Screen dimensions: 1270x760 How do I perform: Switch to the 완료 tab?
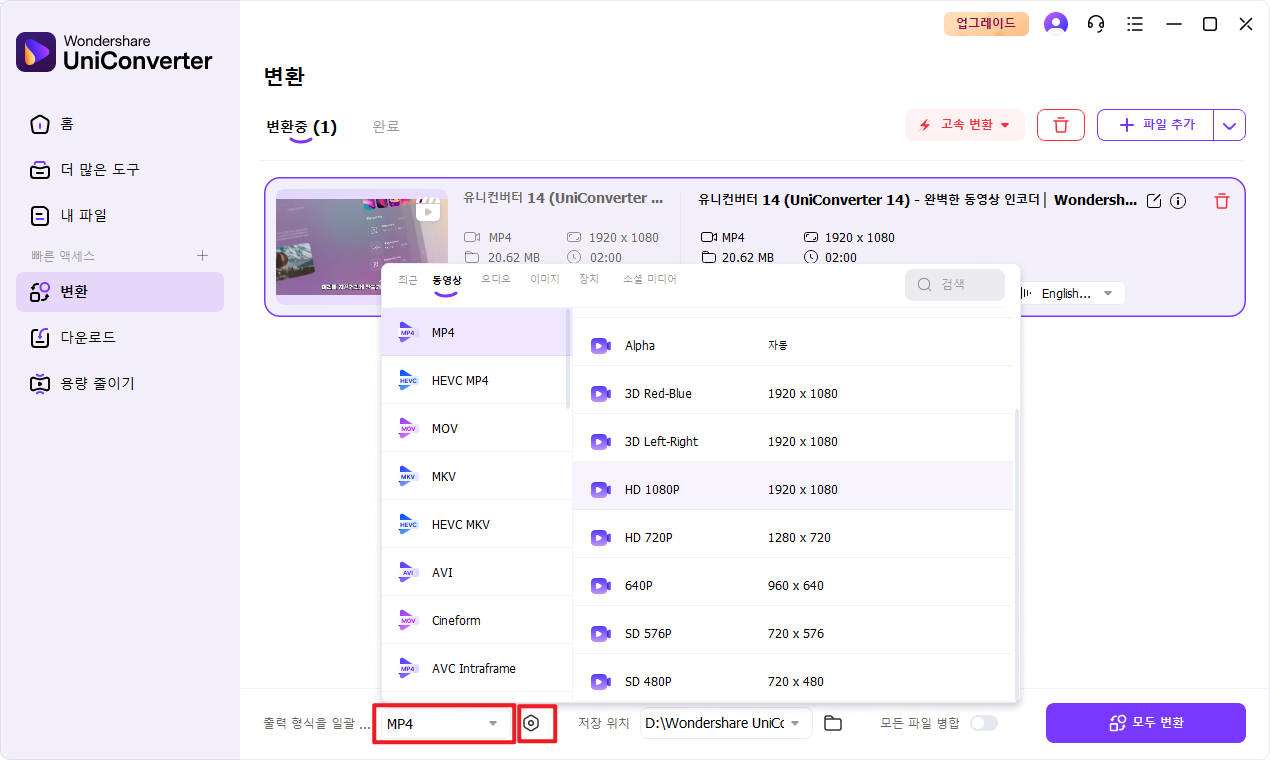click(x=386, y=127)
